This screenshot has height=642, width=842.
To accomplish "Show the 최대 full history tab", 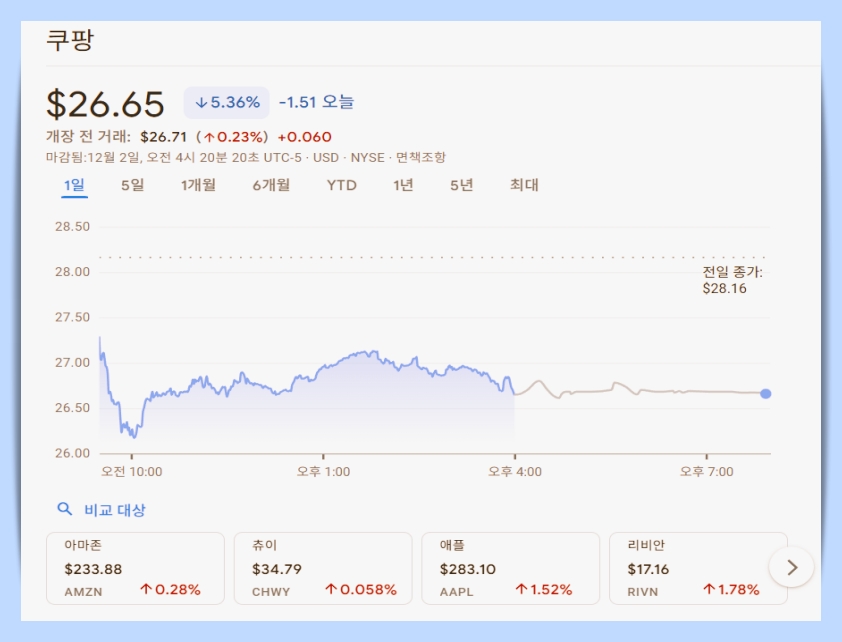I will pyautogui.click(x=524, y=185).
